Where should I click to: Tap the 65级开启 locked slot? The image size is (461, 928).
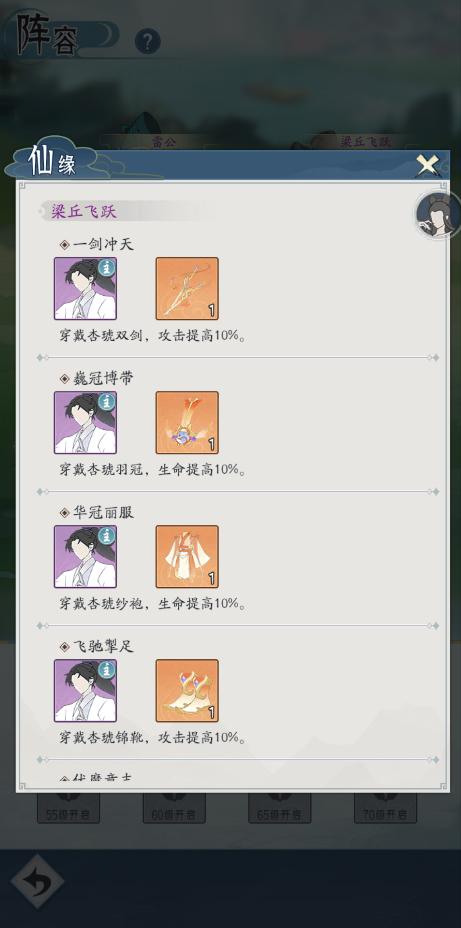click(280, 808)
